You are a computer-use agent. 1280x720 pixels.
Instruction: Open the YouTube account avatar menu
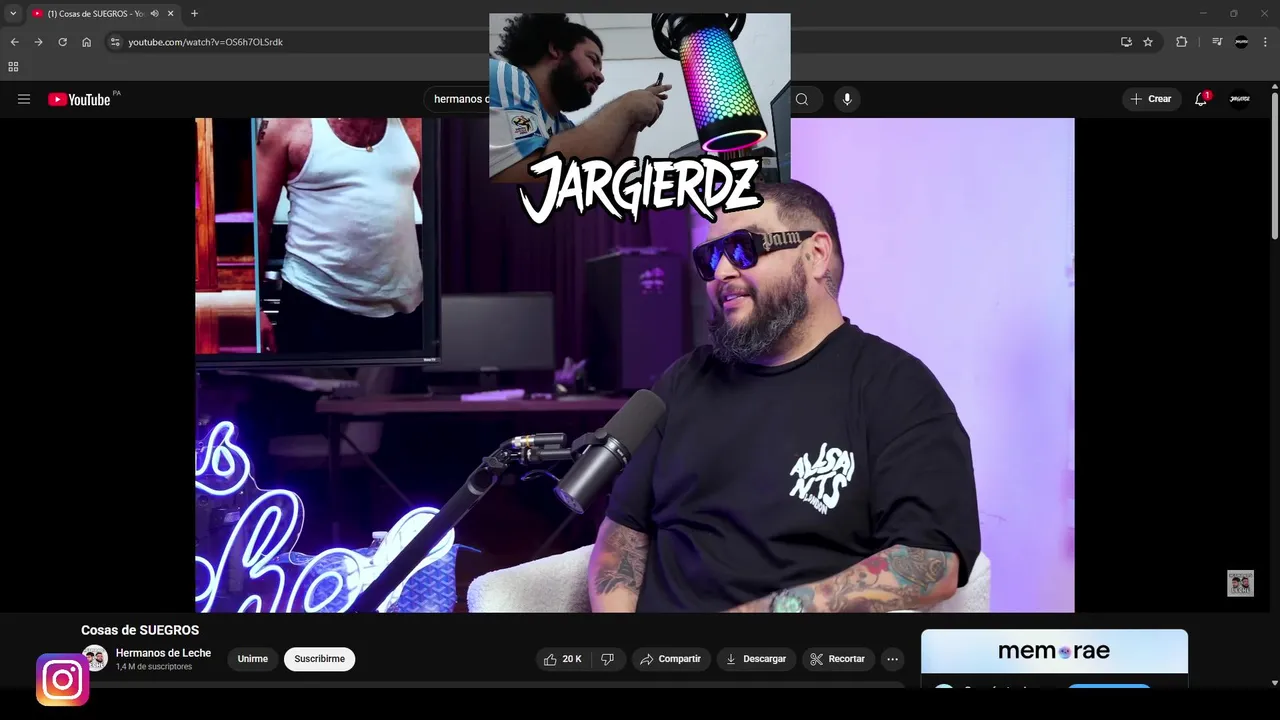click(1240, 99)
